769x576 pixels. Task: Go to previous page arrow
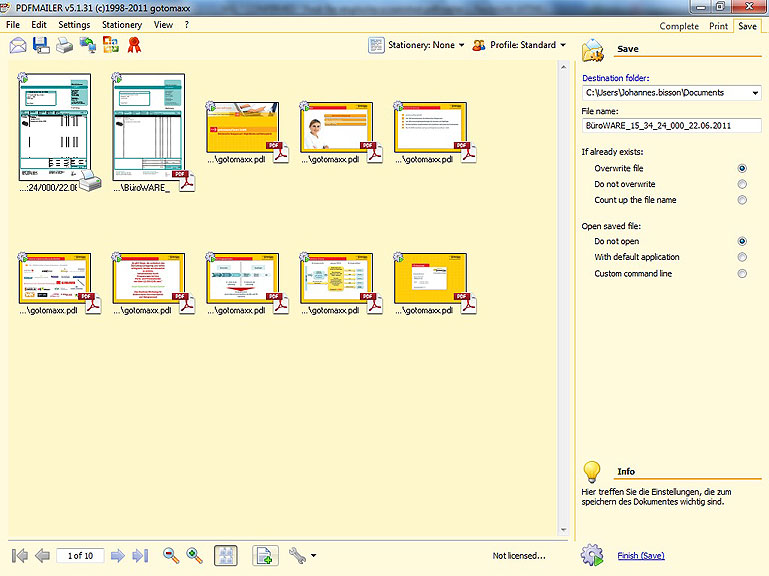(43, 555)
